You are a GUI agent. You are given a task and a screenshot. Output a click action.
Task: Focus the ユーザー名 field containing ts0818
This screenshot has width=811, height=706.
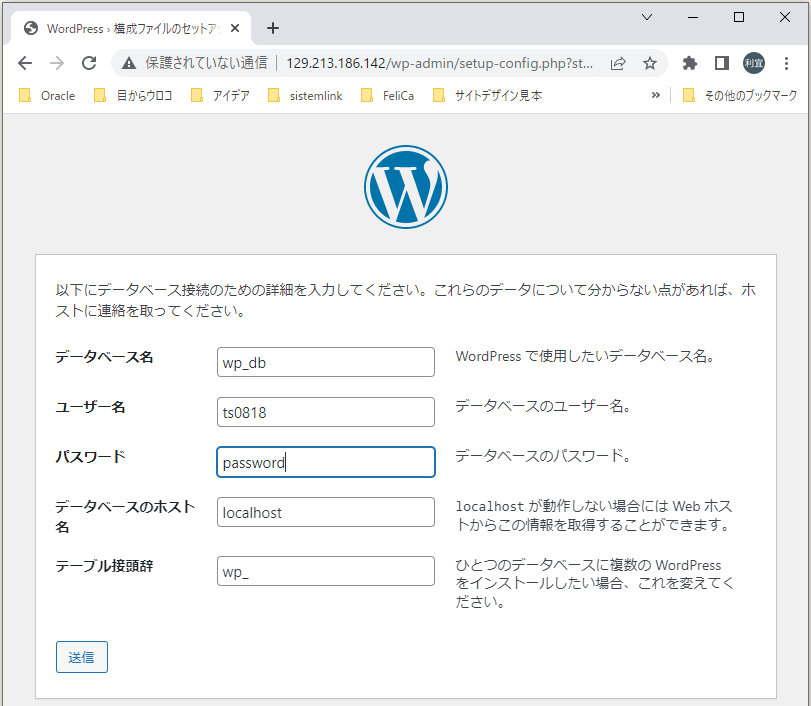click(326, 412)
